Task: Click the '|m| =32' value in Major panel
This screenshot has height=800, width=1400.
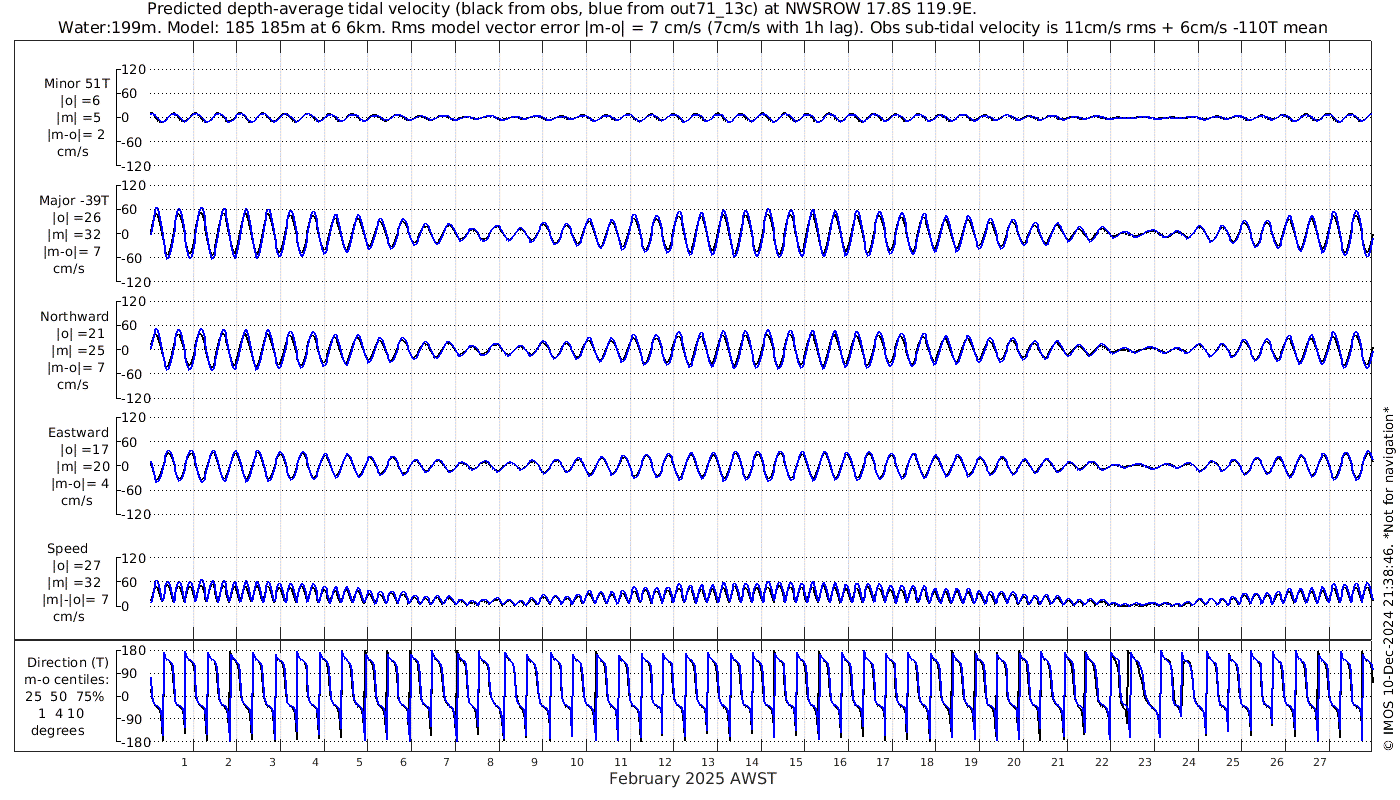Action: coord(77,234)
